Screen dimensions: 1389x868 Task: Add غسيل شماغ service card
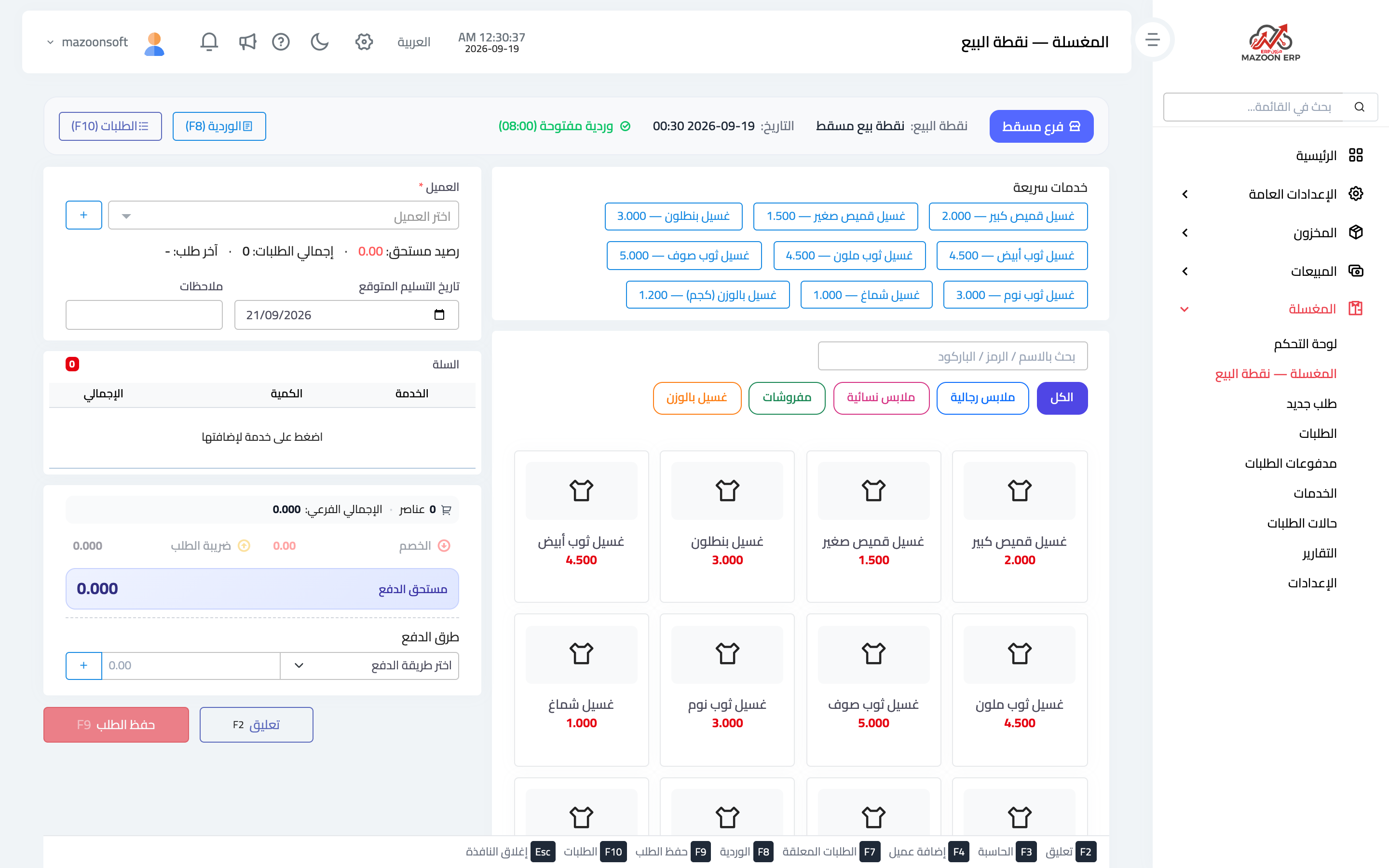point(582,690)
